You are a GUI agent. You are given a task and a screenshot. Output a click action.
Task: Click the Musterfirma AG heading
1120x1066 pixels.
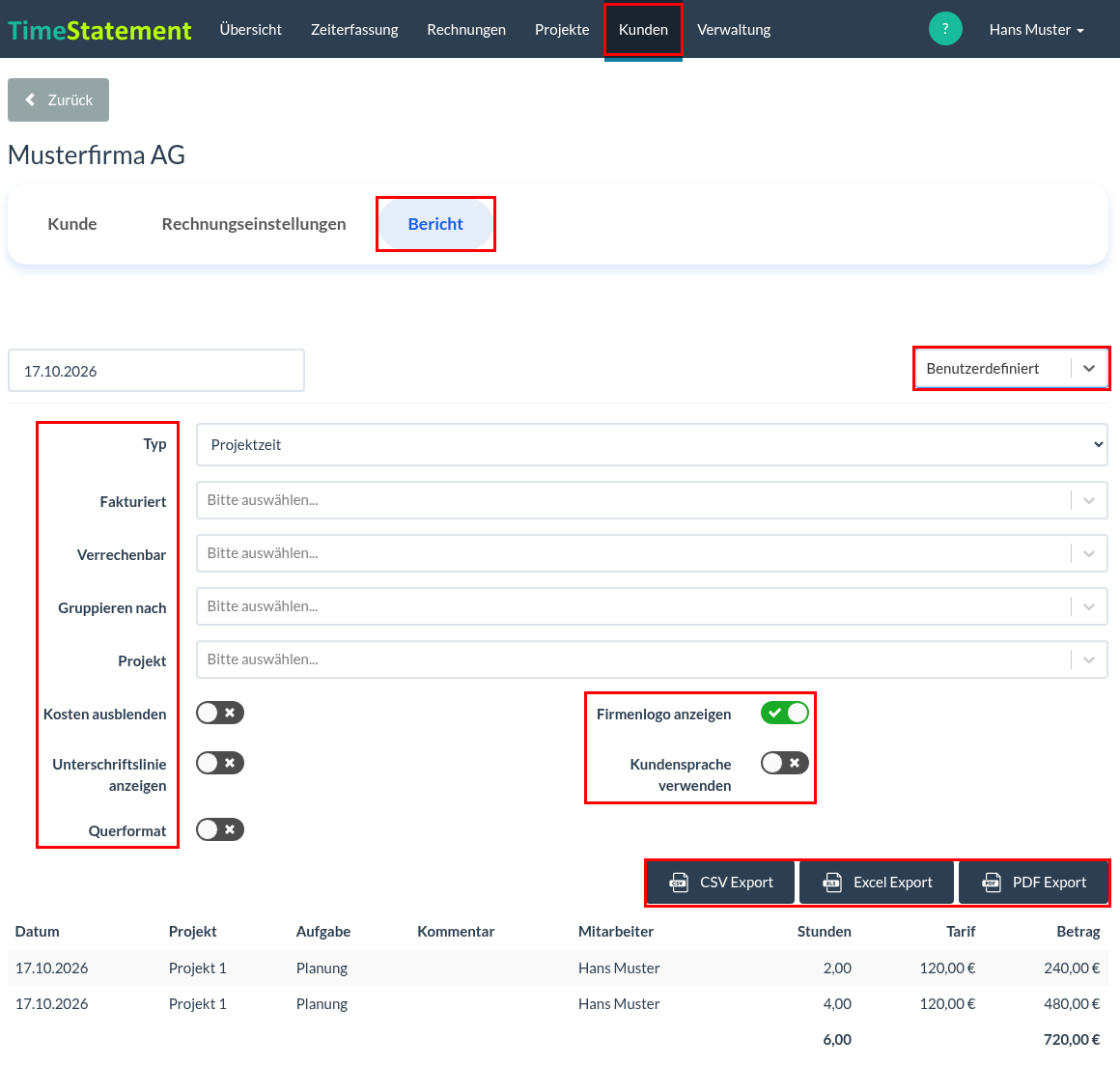(x=97, y=155)
